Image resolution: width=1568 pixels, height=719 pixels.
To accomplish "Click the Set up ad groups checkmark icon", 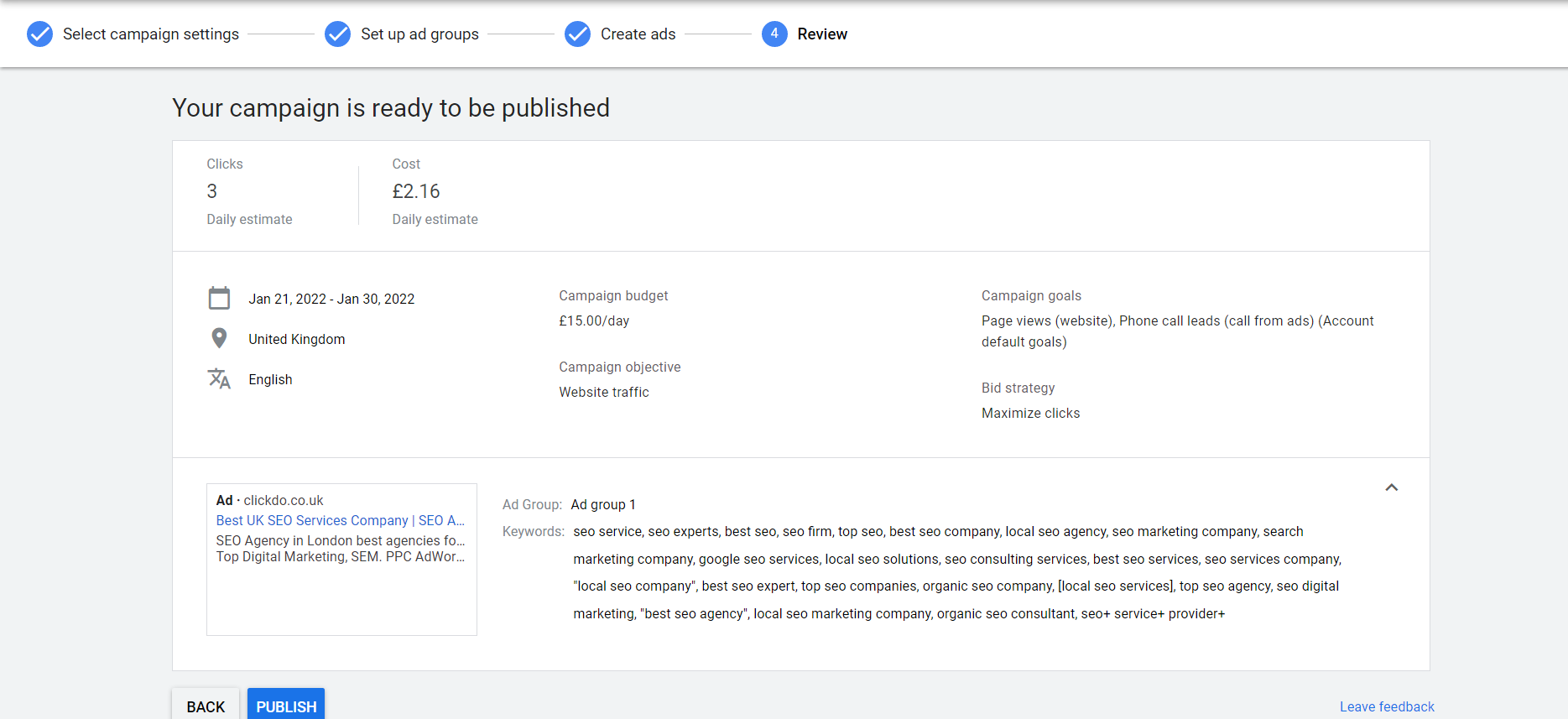I will click(x=337, y=34).
